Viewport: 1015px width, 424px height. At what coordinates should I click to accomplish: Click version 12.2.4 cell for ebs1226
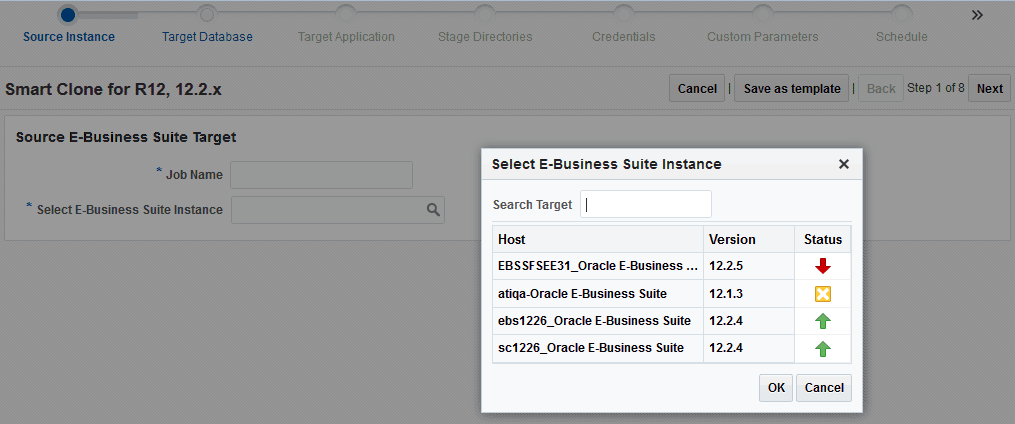tap(749, 321)
